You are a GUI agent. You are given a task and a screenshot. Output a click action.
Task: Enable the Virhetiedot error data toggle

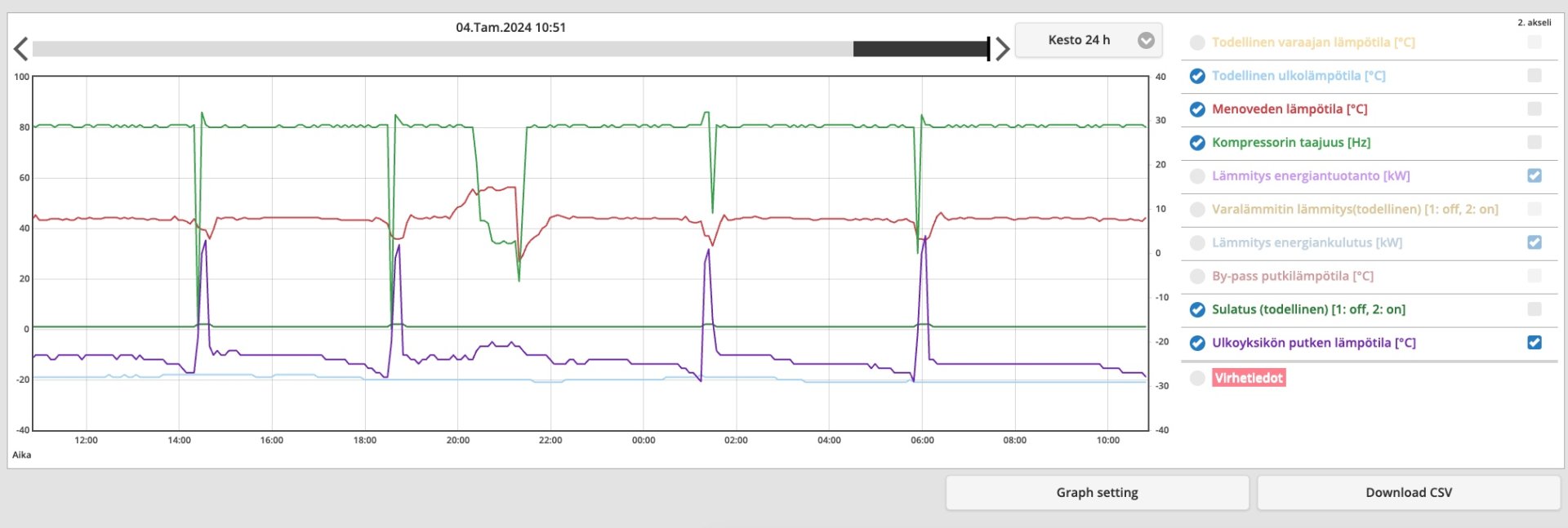point(1197,378)
